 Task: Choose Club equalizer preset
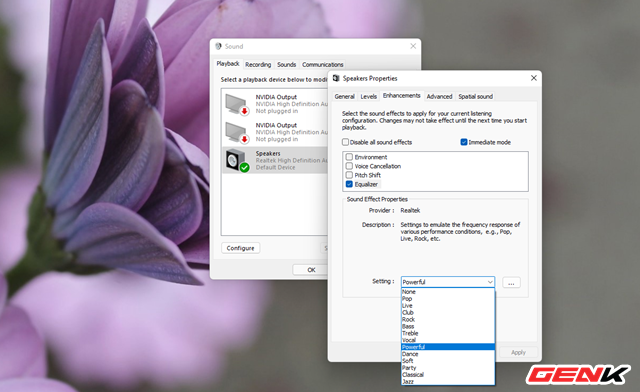(x=448, y=312)
